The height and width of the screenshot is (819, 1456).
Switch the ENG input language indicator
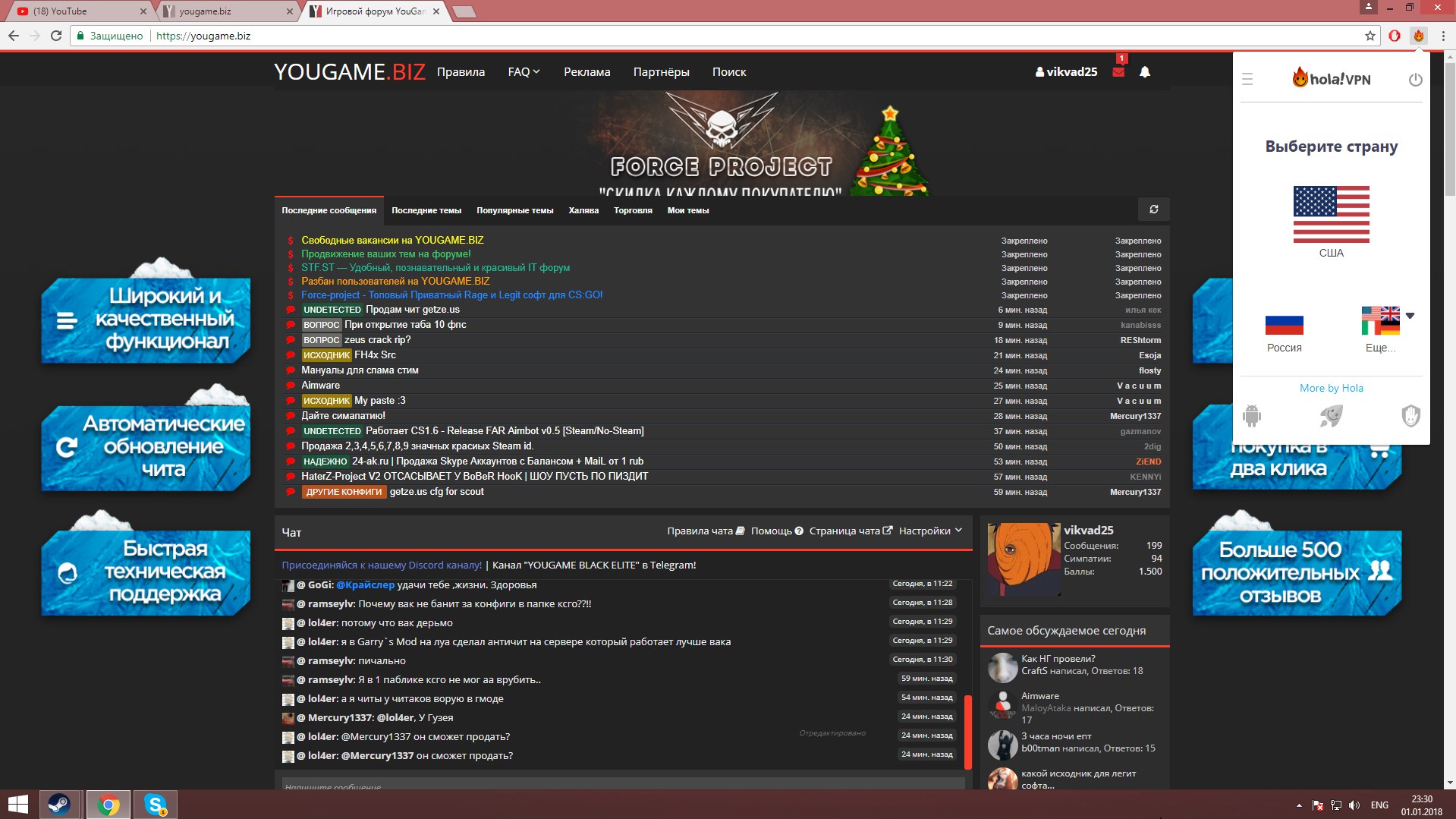click(1379, 805)
